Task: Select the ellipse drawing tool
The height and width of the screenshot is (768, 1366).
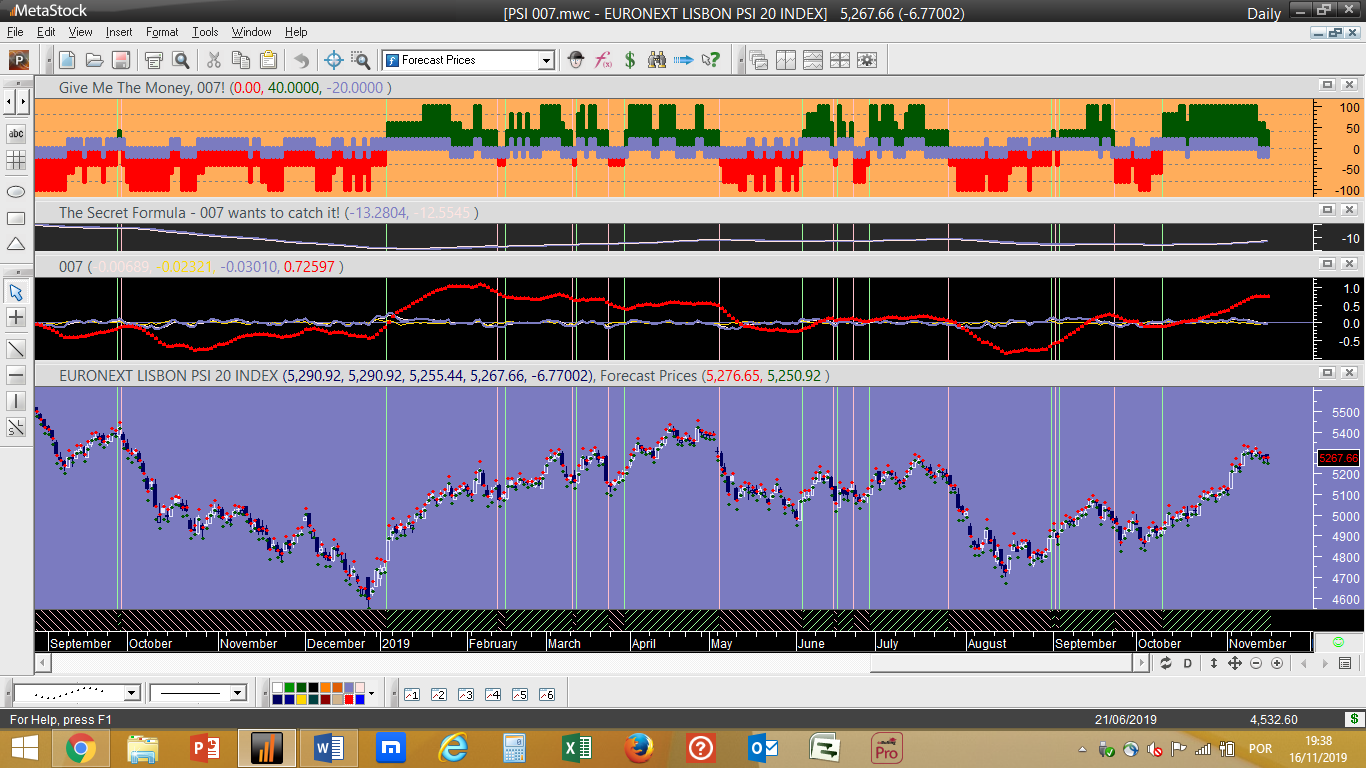Action: point(16,191)
